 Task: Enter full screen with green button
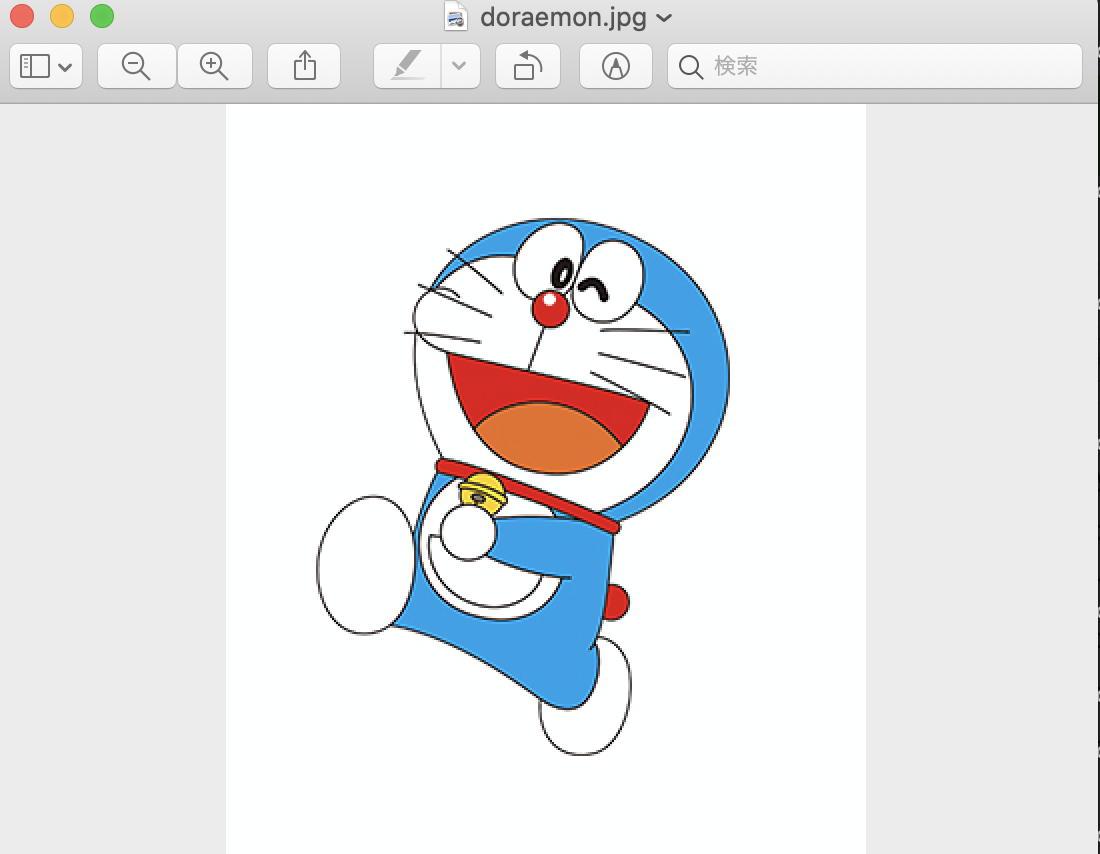pyautogui.click(x=102, y=16)
